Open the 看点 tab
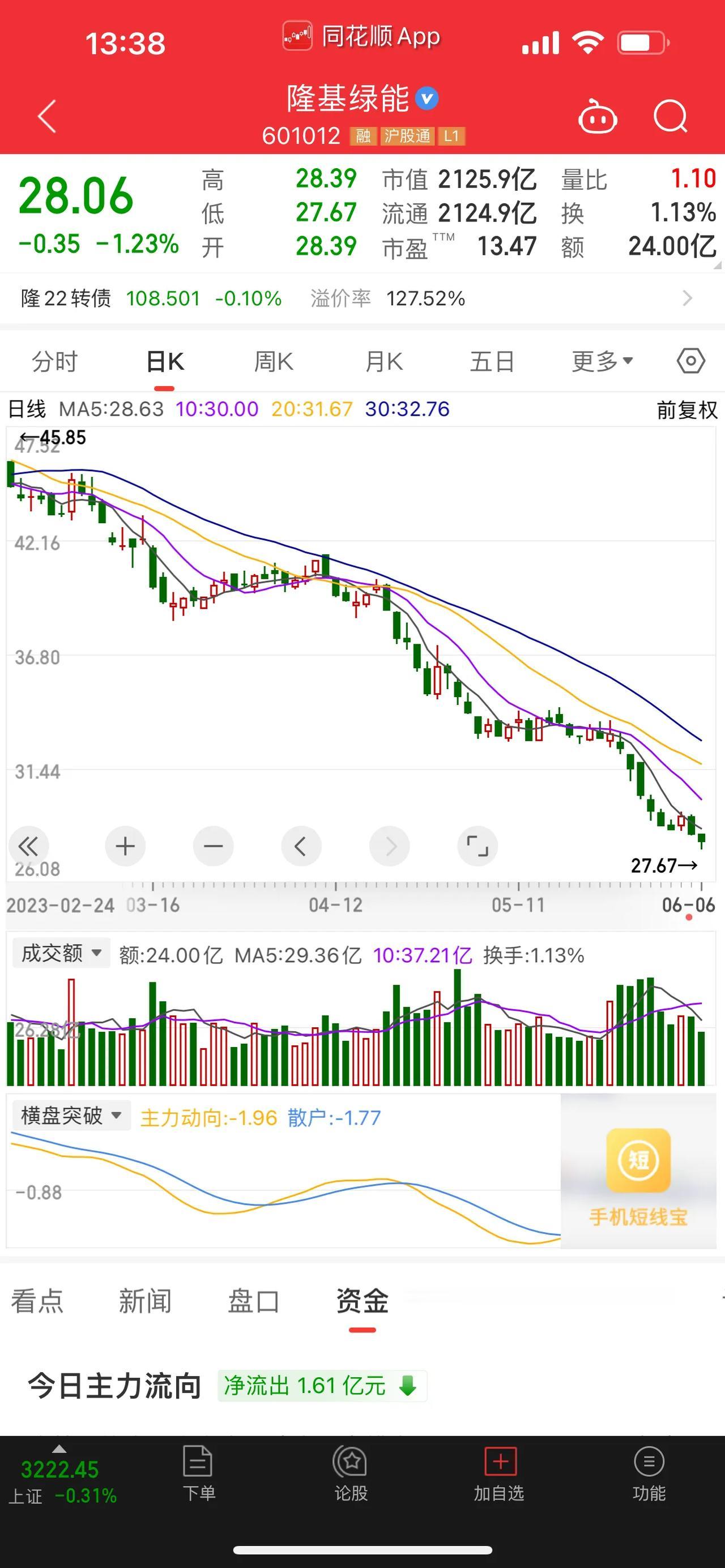This screenshot has width=725, height=1568. (x=37, y=1301)
